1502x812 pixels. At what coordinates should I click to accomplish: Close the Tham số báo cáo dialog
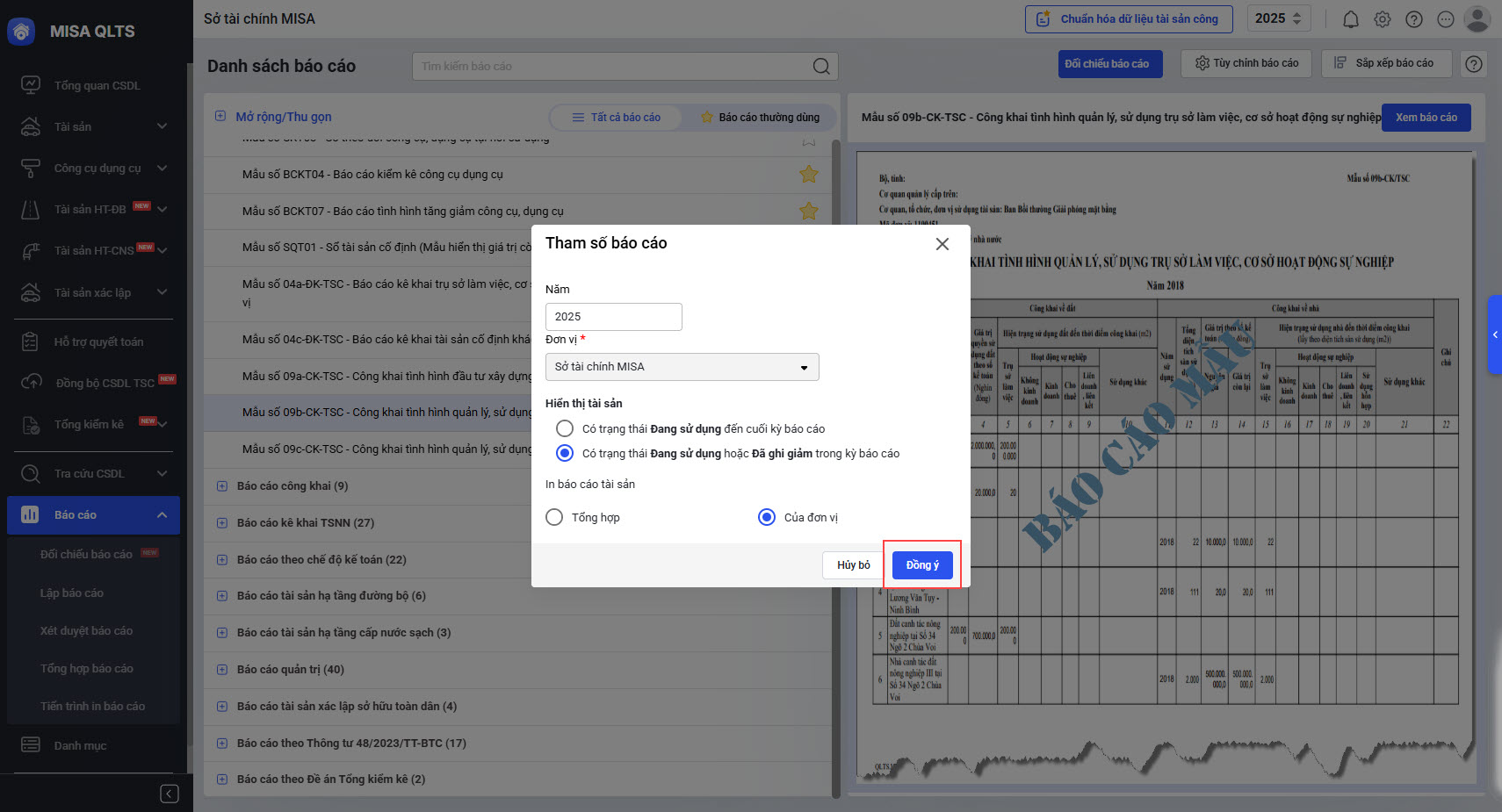click(942, 244)
